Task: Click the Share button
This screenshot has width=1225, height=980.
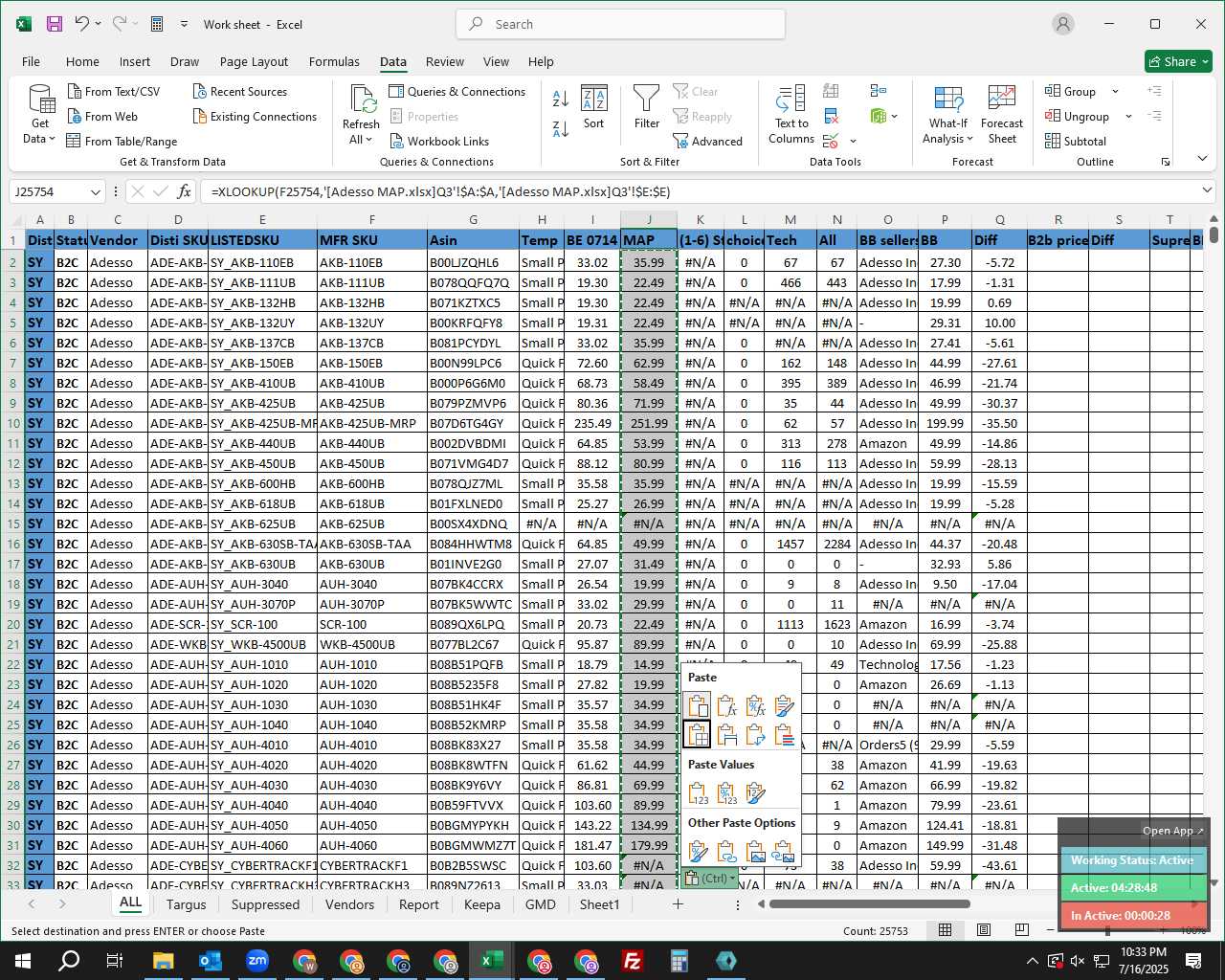Action: coord(1178,61)
